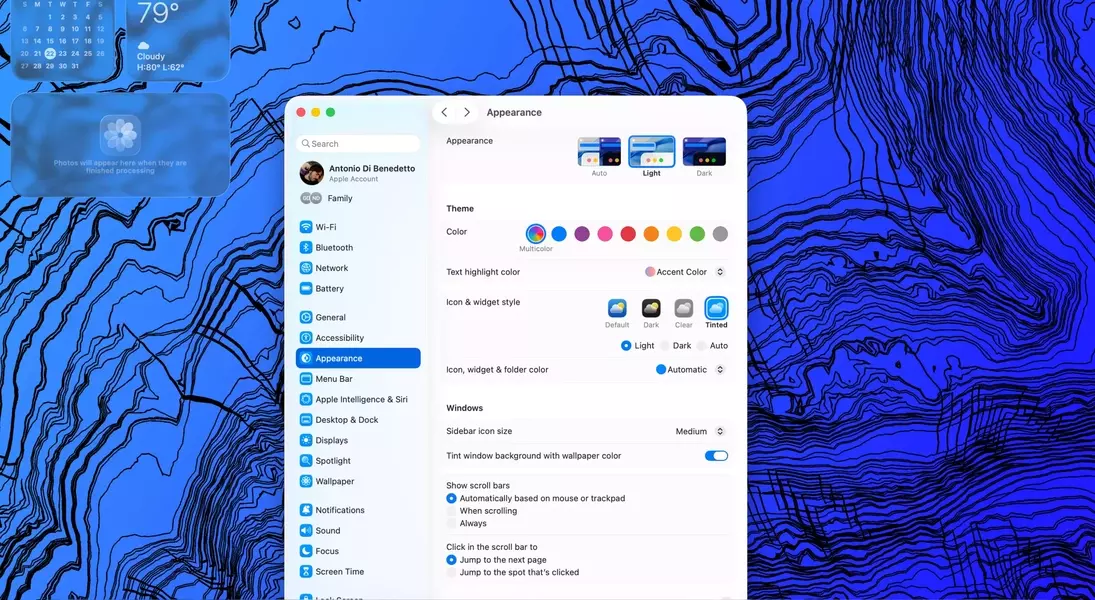Select the Tinted icon style
The height and width of the screenshot is (600, 1095).
pos(716,308)
